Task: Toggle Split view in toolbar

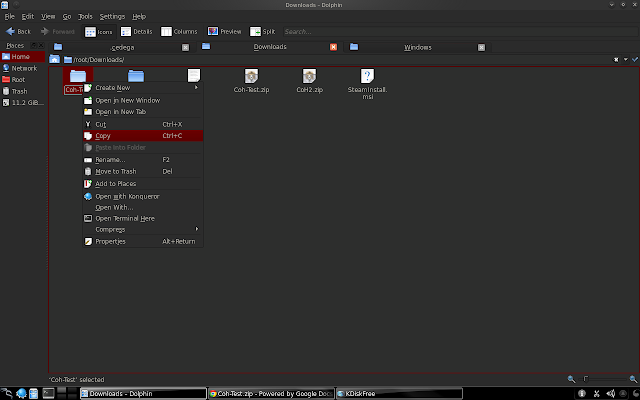Action: click(x=262, y=31)
